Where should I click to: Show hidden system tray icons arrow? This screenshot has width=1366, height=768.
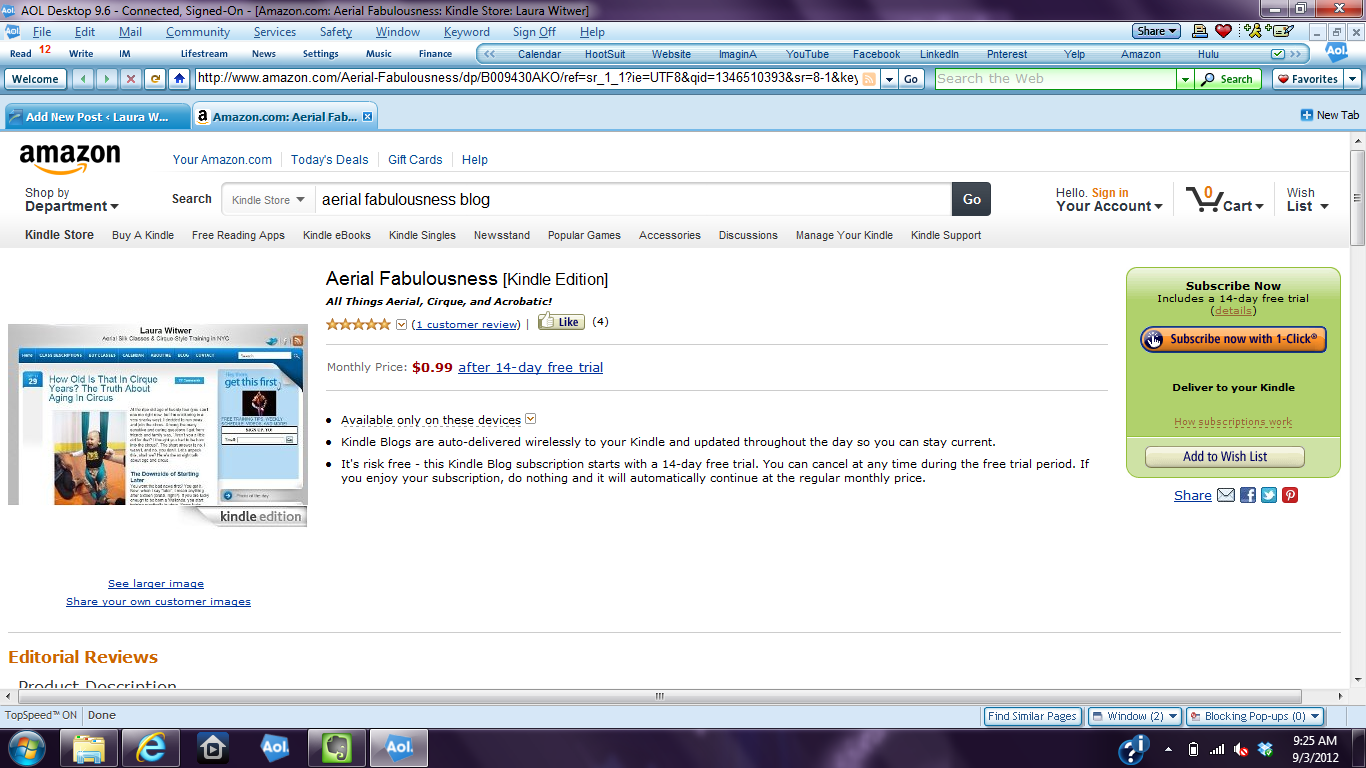[x=1168, y=748]
